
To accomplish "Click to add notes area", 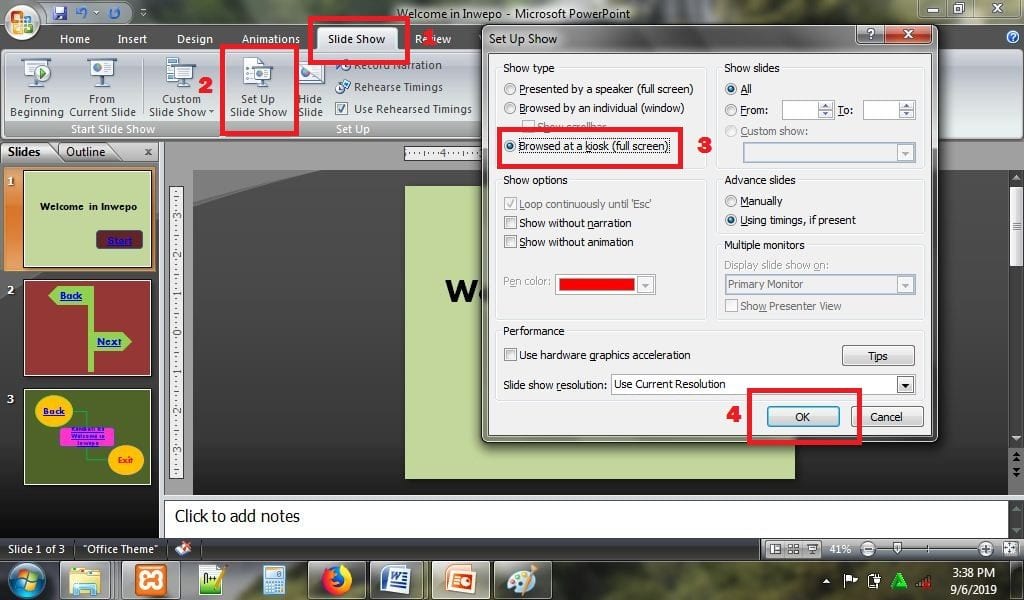I will (x=585, y=518).
